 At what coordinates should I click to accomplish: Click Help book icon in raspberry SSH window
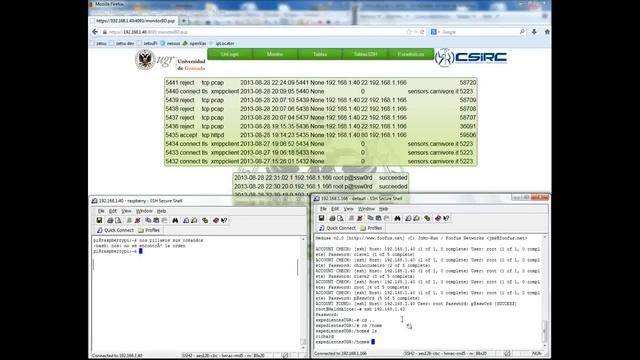(x=216, y=220)
